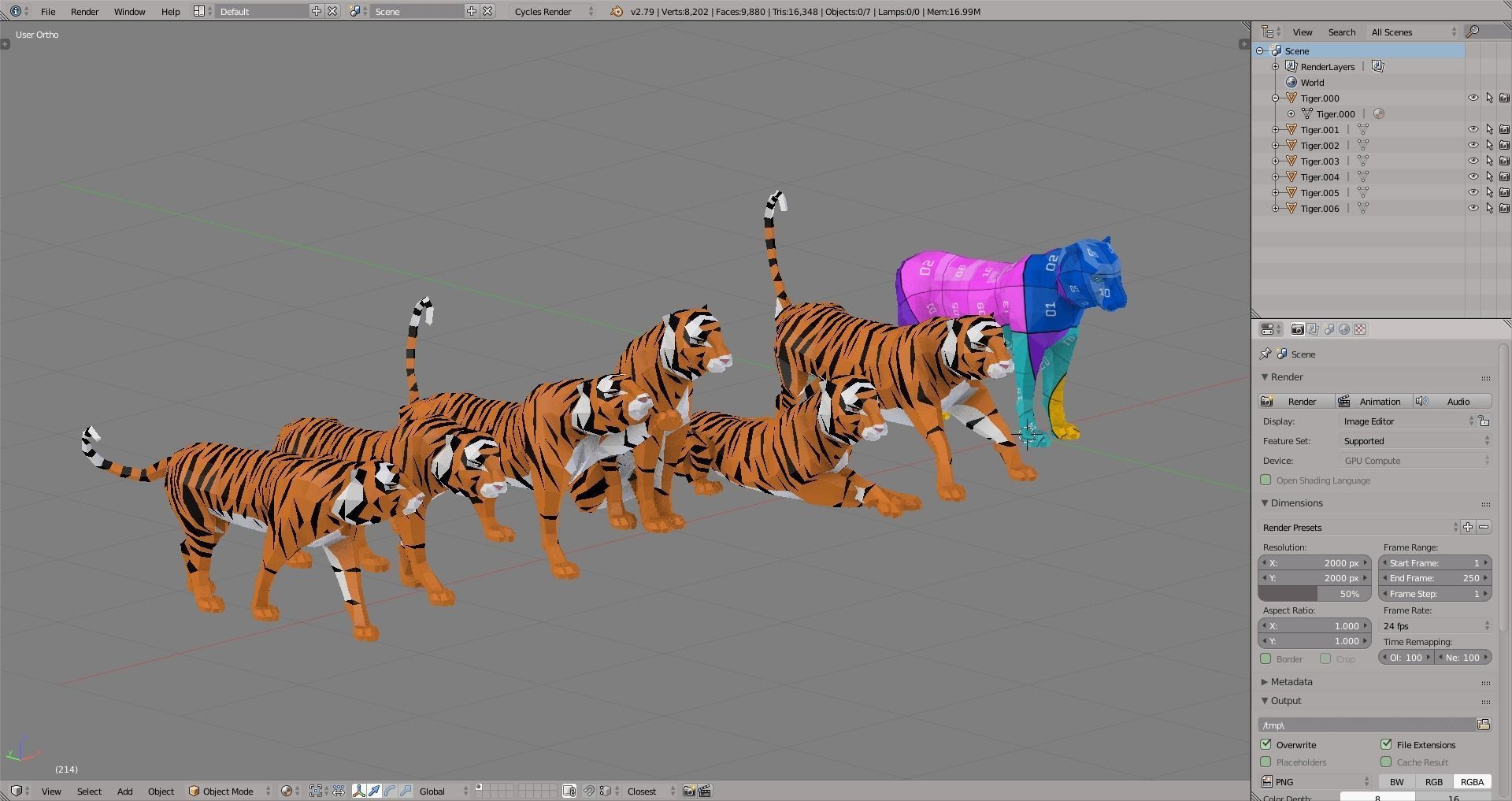This screenshot has height=801, width=1512.
Task: Click OpenGL render animation clapper icon
Action: 705,791
